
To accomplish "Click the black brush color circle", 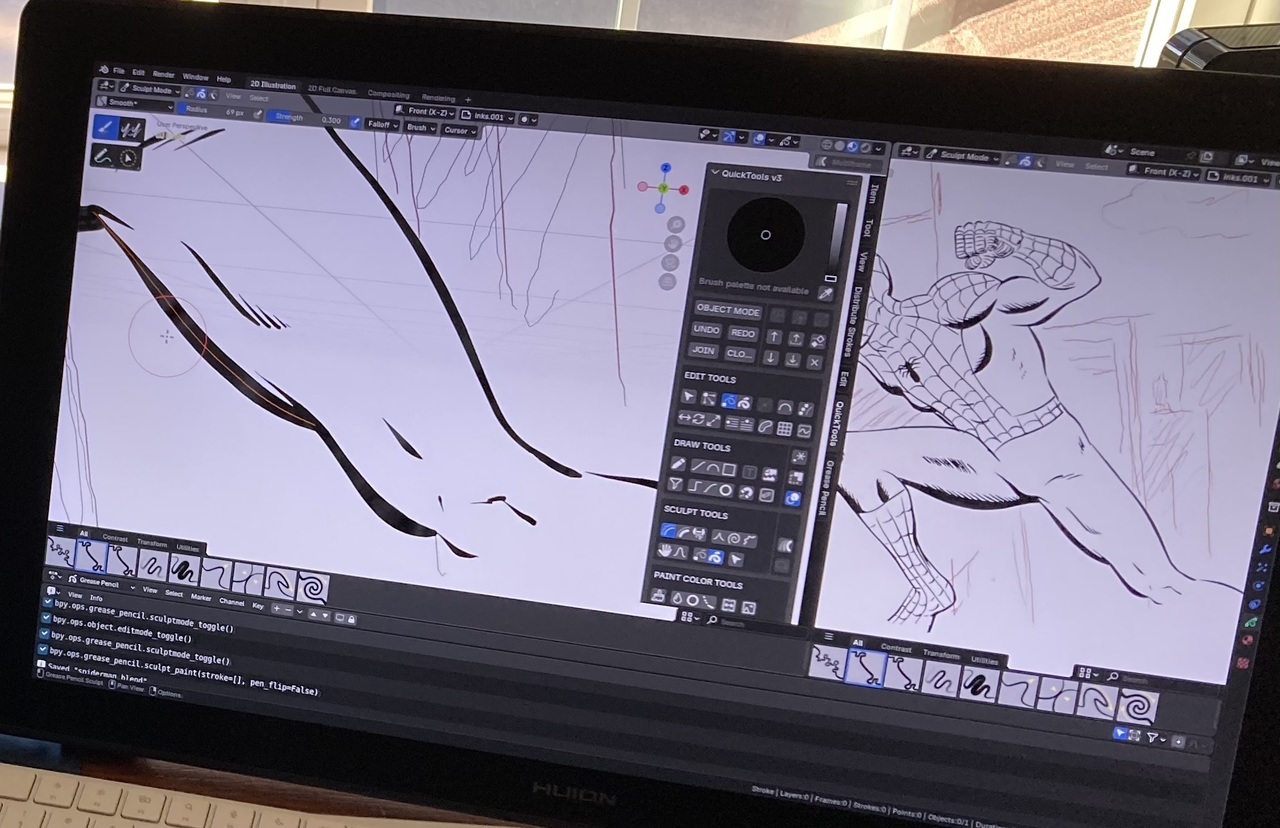I will point(766,234).
